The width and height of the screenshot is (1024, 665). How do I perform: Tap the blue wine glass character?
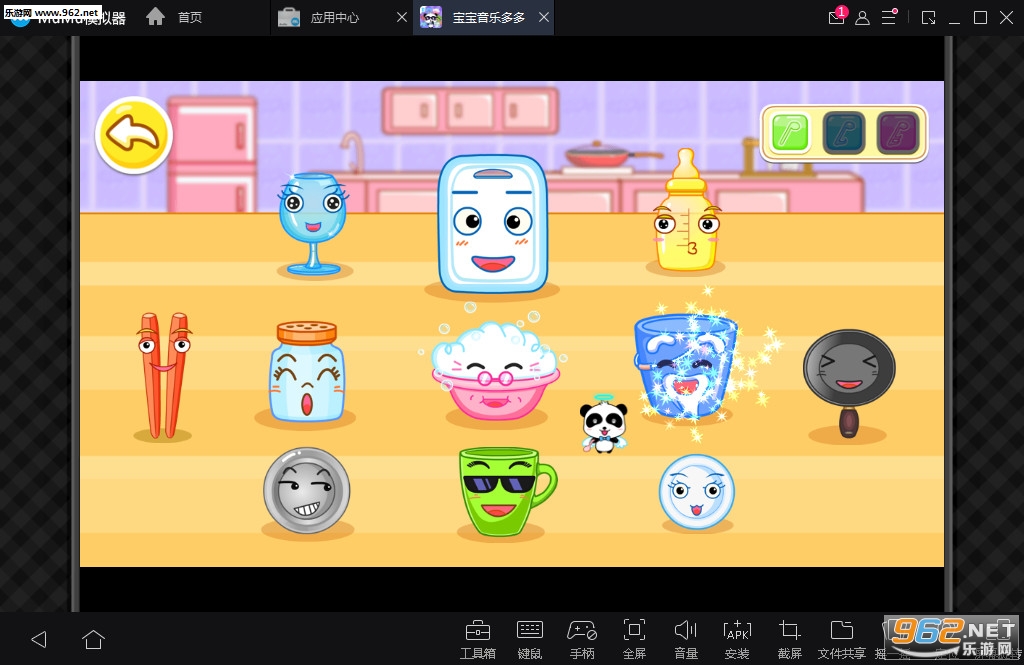click(314, 221)
